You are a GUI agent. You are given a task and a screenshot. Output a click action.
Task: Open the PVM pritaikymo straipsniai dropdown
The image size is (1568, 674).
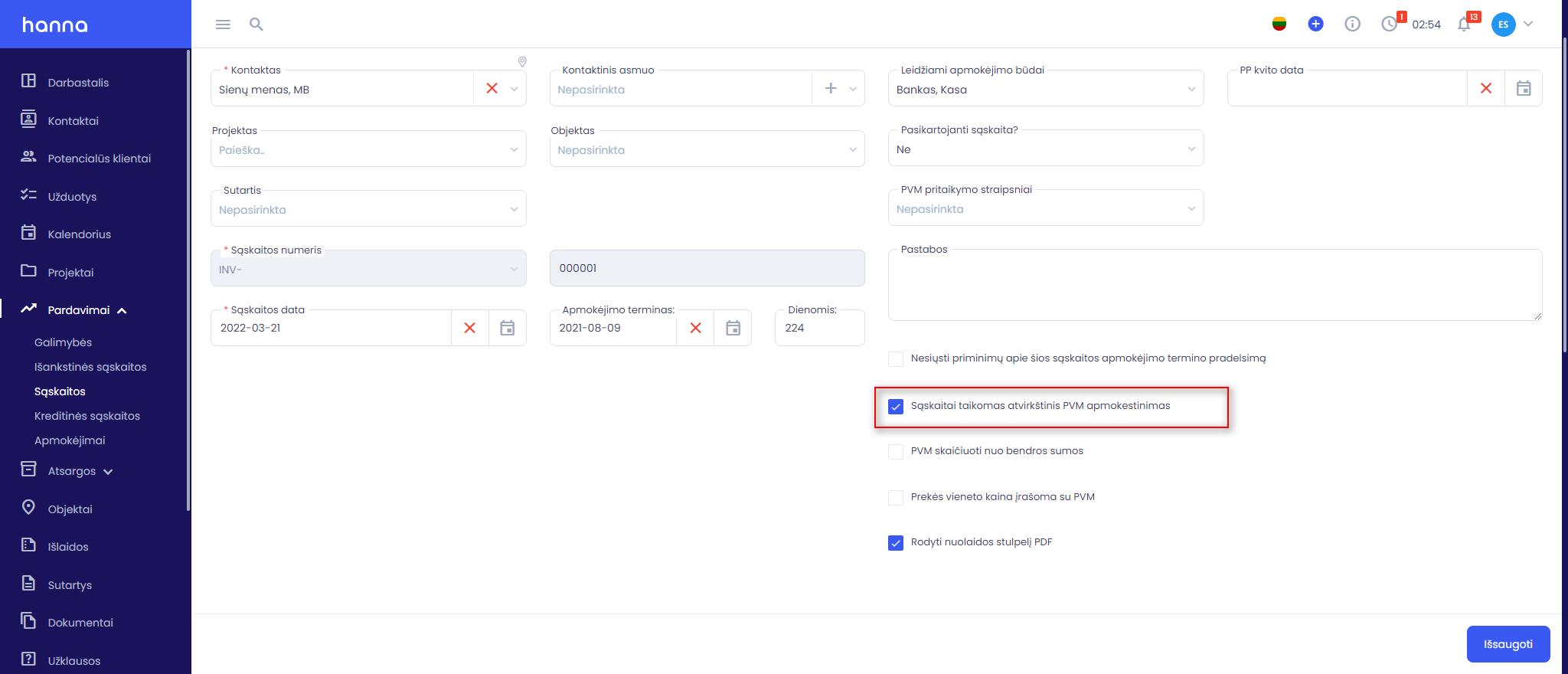[x=1046, y=208]
